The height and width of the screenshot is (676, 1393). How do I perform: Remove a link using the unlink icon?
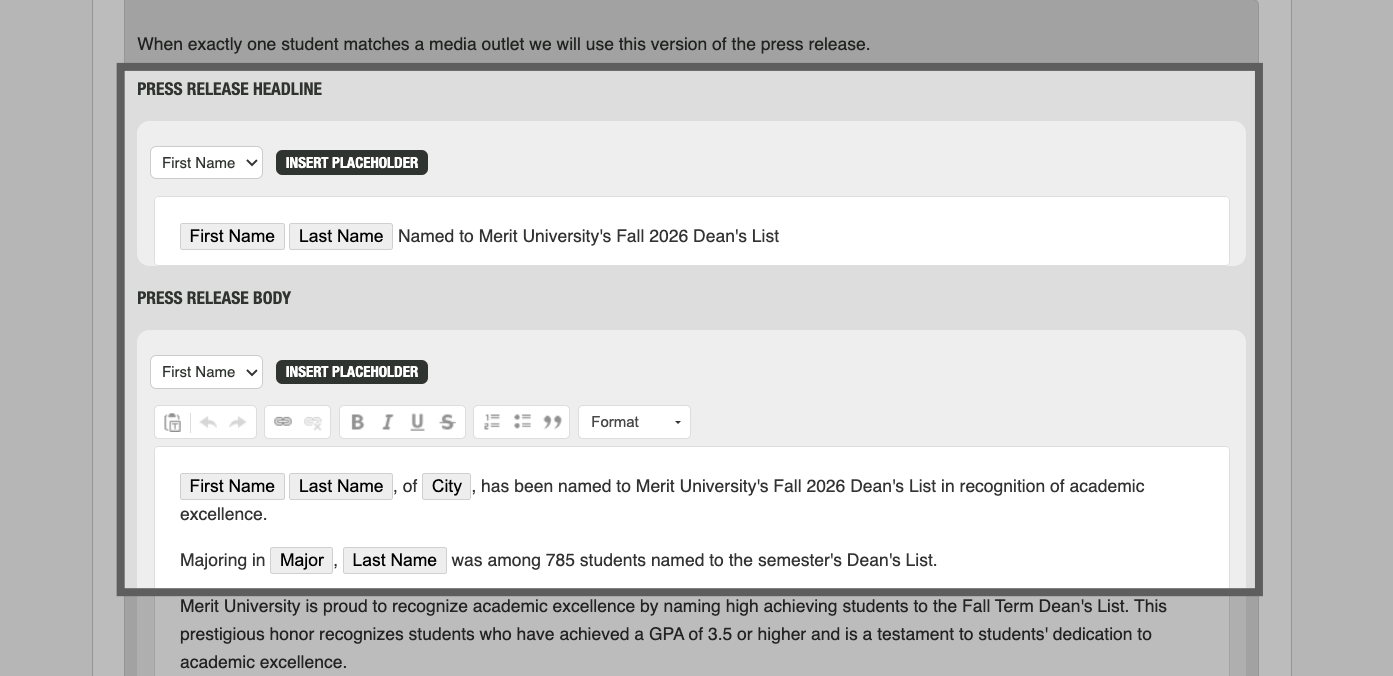(x=313, y=421)
